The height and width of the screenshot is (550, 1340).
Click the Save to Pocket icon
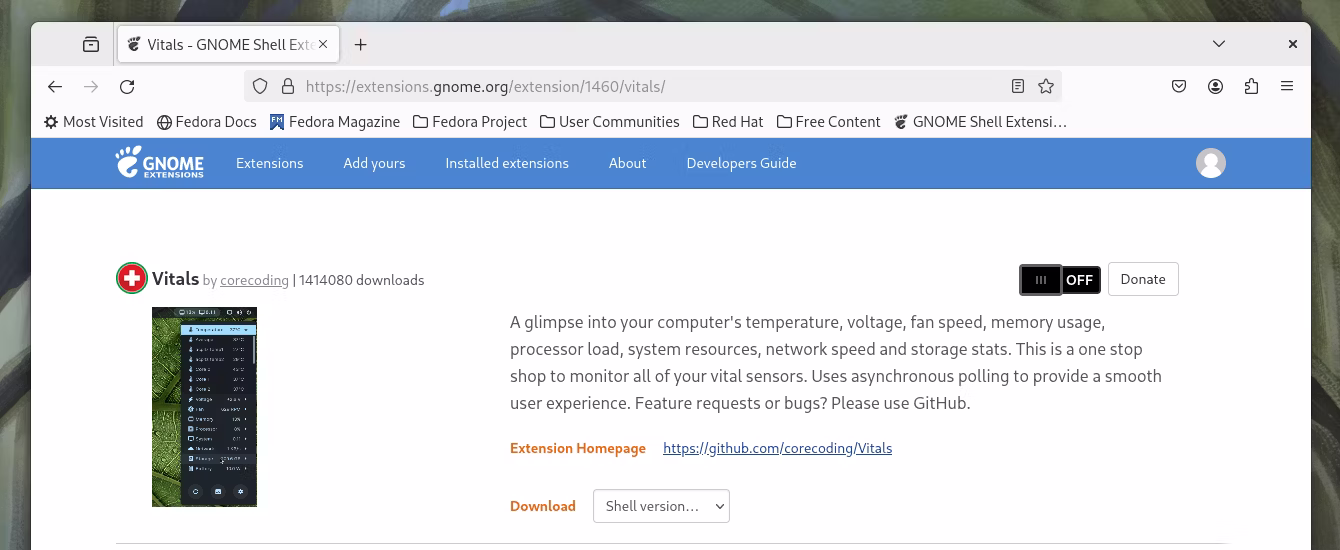1179,87
